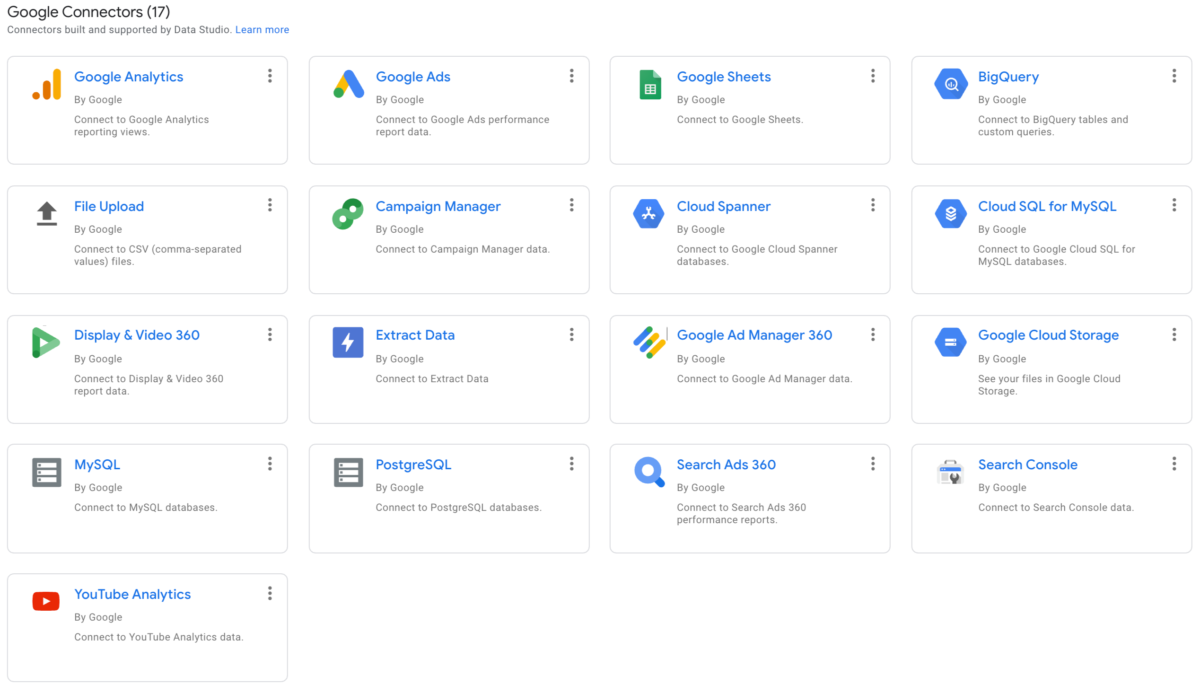Click the Google Analytics connector icon
1200x693 pixels.
coord(46,85)
